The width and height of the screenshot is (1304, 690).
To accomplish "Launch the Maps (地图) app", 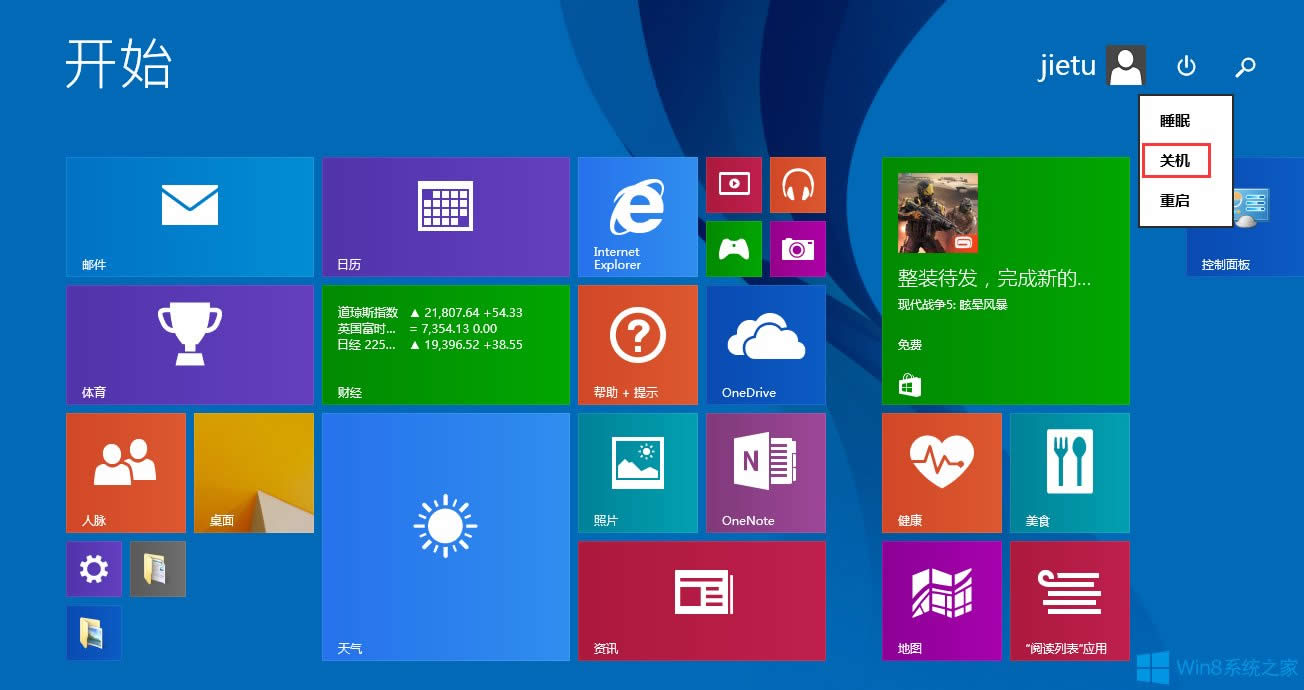I will 941,600.
